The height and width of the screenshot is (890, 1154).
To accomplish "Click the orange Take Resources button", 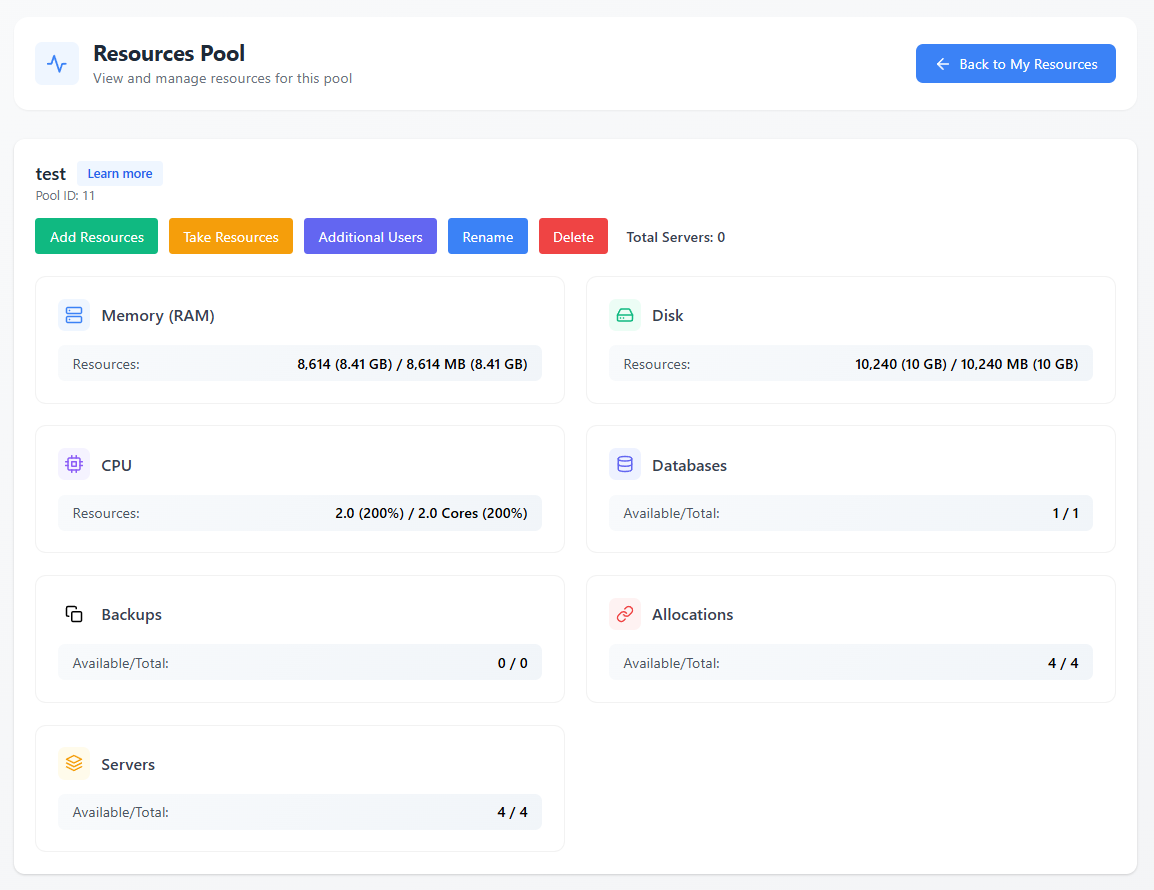I will 231,236.
